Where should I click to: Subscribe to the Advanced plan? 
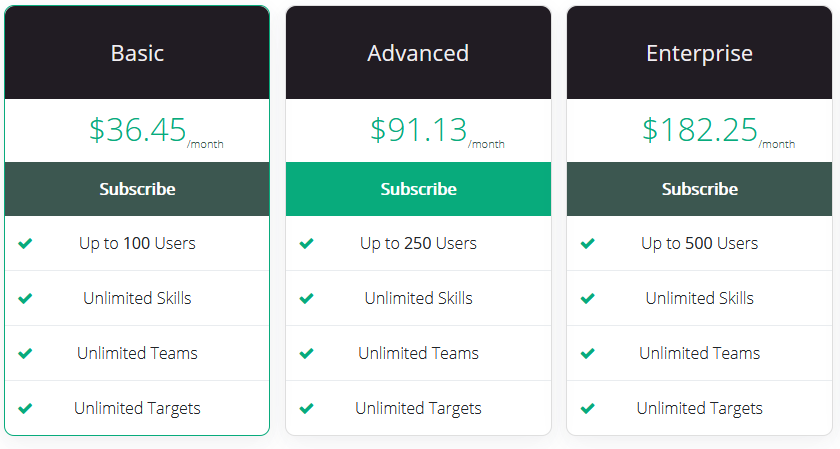[x=418, y=189]
